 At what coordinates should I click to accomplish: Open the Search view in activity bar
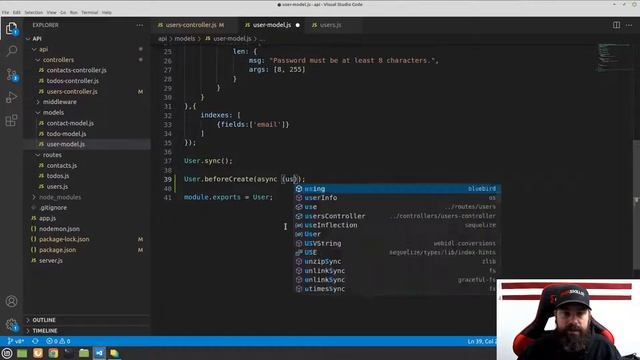pos(11,51)
